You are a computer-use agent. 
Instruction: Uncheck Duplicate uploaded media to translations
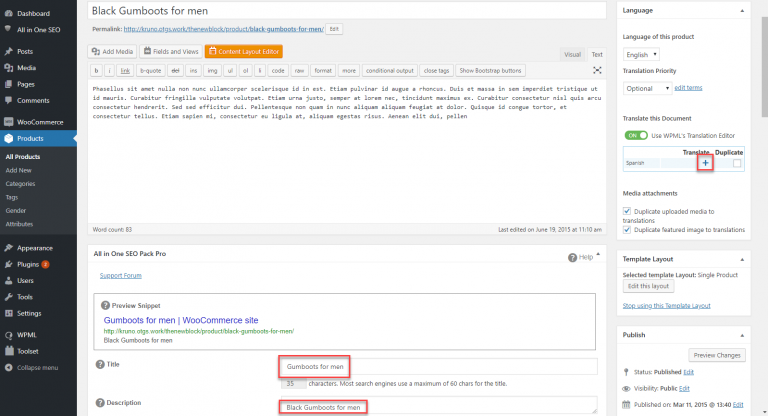[627, 212]
